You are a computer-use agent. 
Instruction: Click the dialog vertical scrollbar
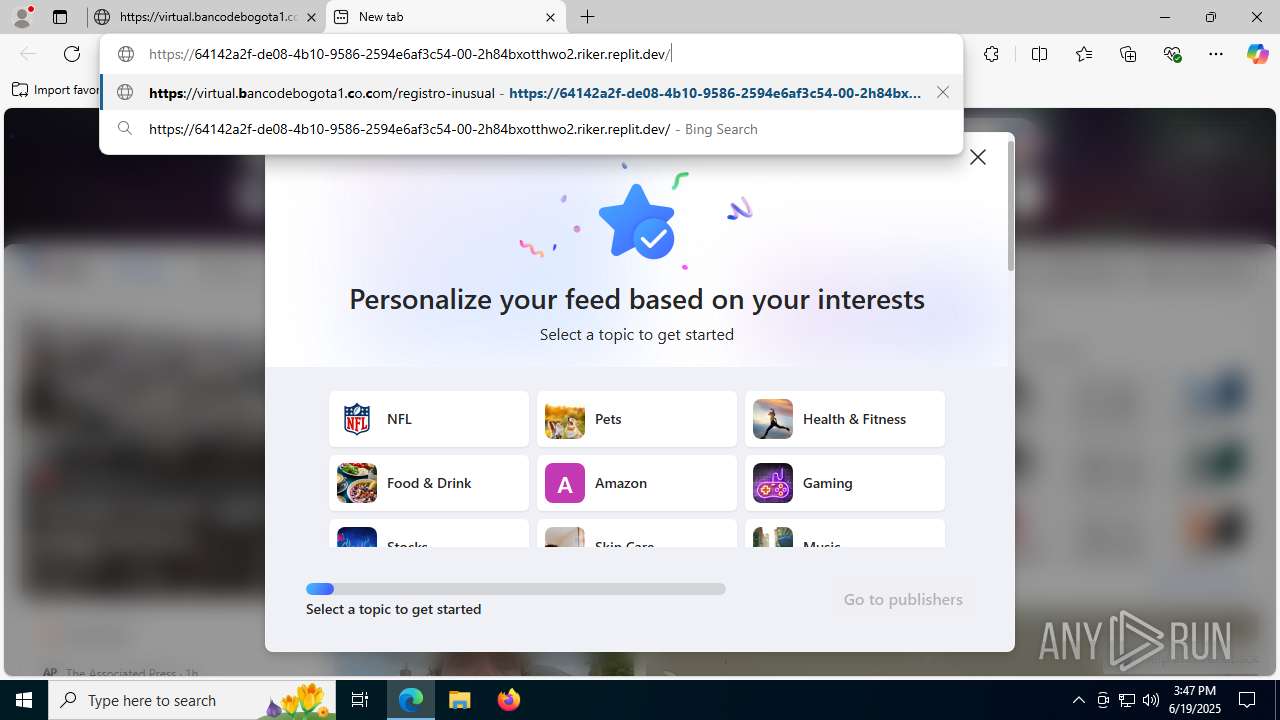click(x=1011, y=206)
